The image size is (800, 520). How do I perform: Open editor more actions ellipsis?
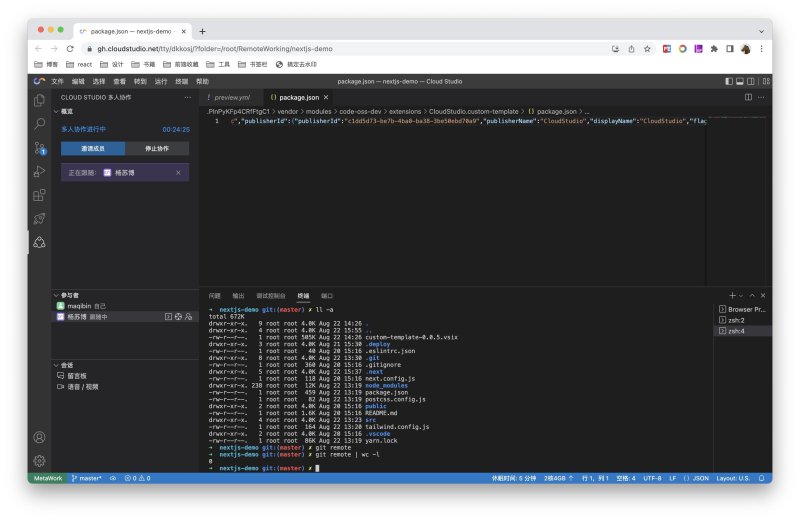761,97
